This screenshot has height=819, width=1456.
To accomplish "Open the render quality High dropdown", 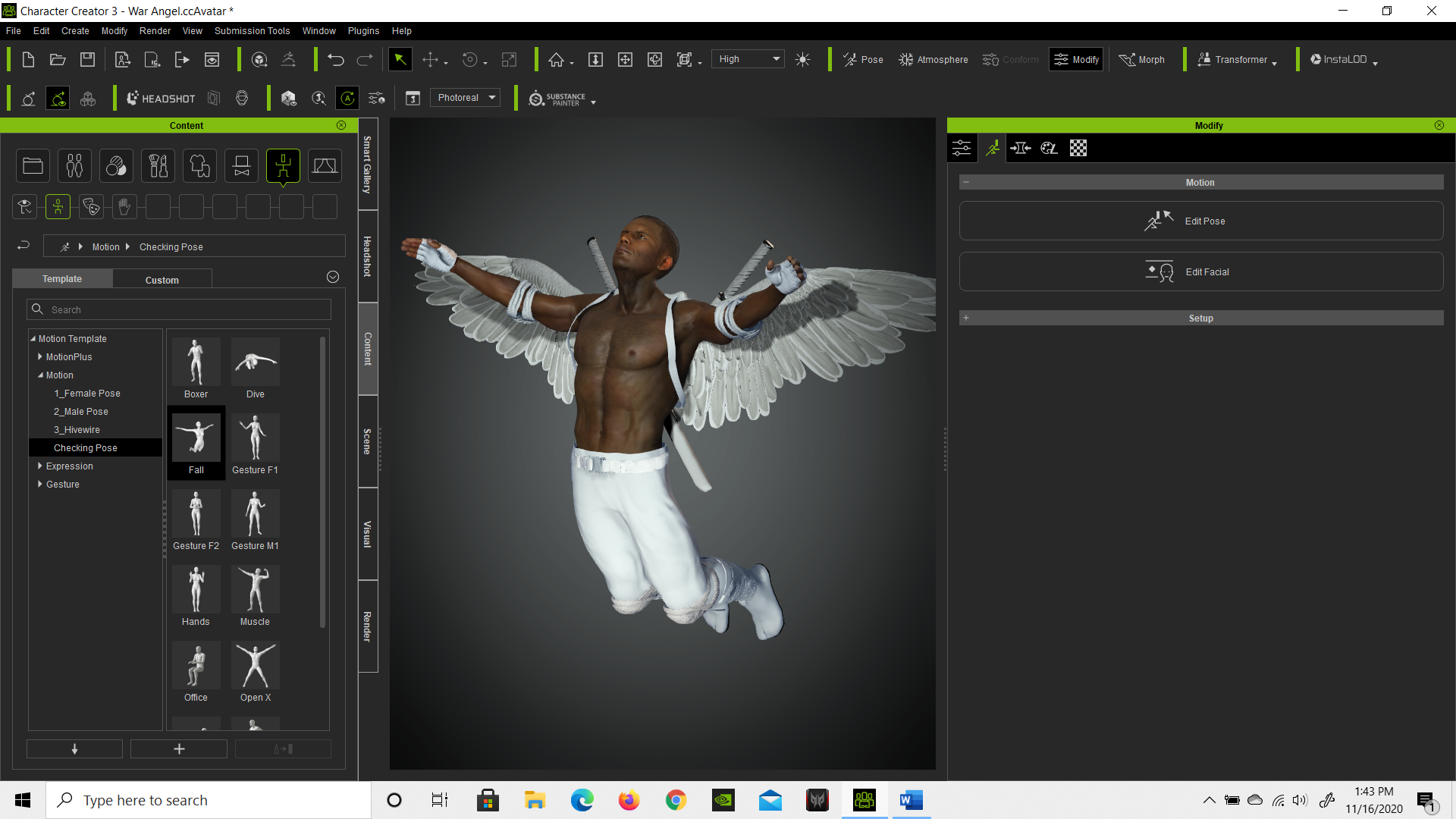I will 748,59.
